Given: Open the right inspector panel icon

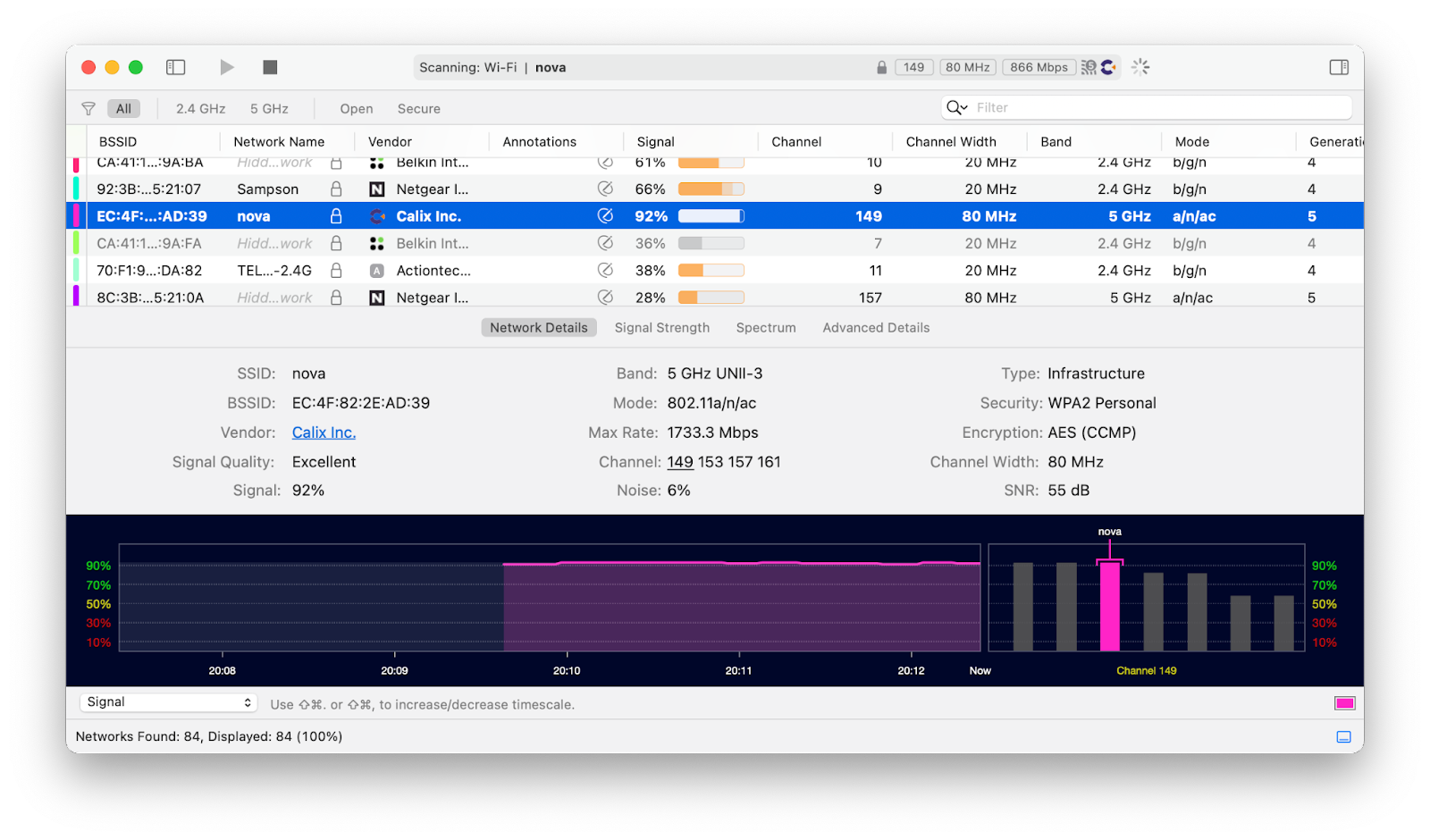Looking at the screenshot, I should pos(1339,66).
